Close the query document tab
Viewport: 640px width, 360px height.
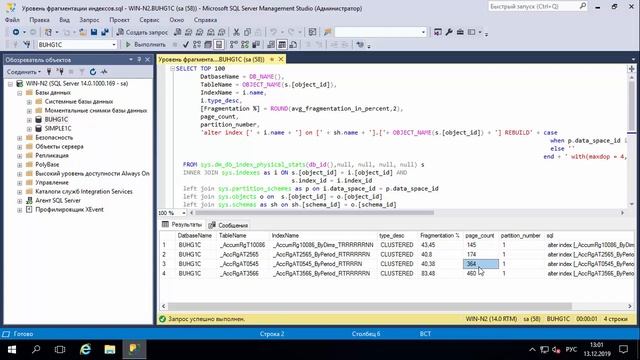(281, 60)
